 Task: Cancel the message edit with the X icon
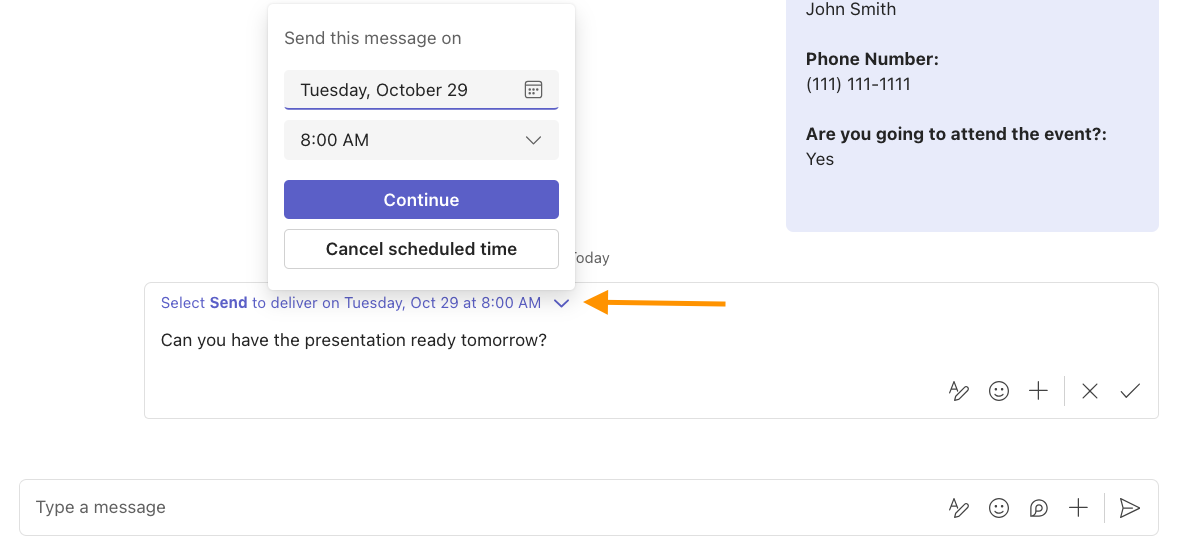point(1090,391)
